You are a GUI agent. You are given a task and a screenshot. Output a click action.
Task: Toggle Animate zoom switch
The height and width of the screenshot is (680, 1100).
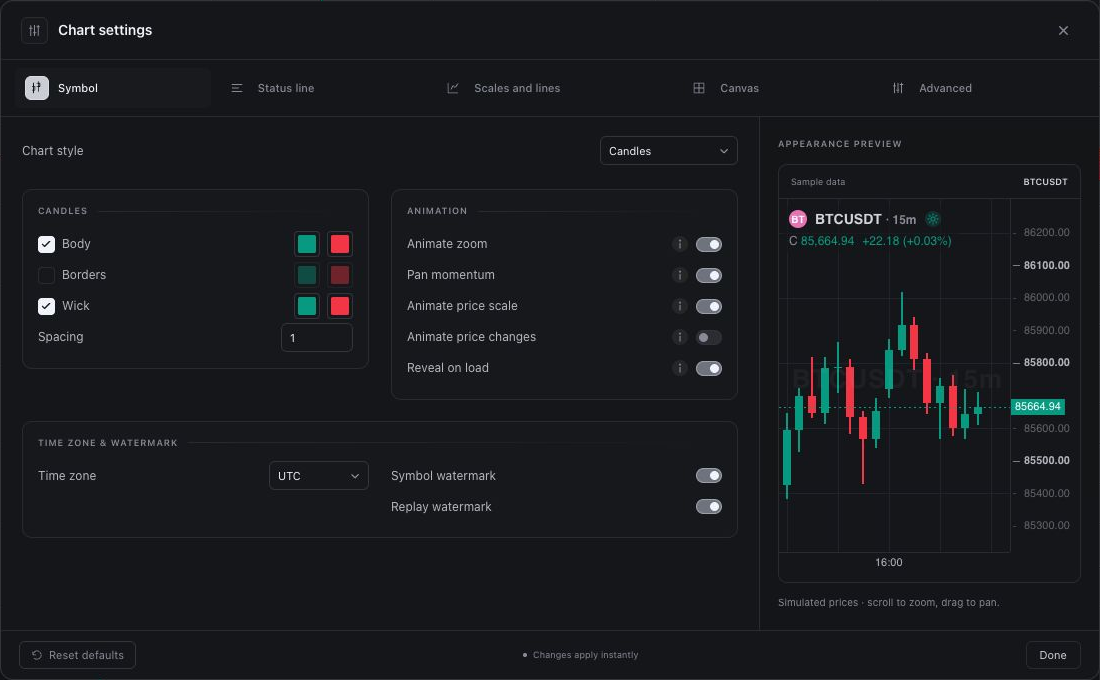[x=709, y=244]
